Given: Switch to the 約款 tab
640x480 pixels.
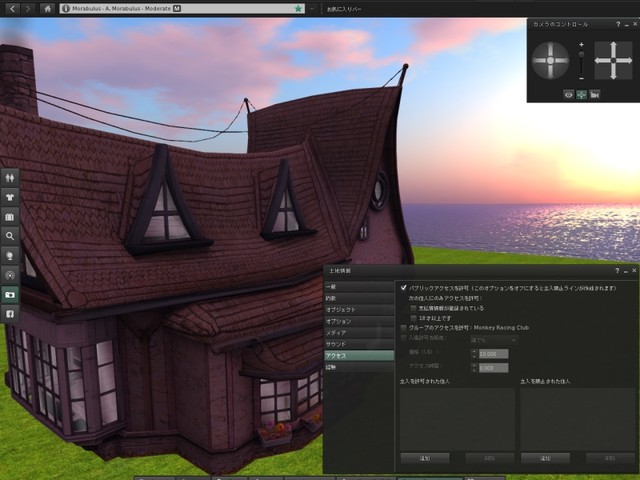Looking at the screenshot, I should coord(359,298).
